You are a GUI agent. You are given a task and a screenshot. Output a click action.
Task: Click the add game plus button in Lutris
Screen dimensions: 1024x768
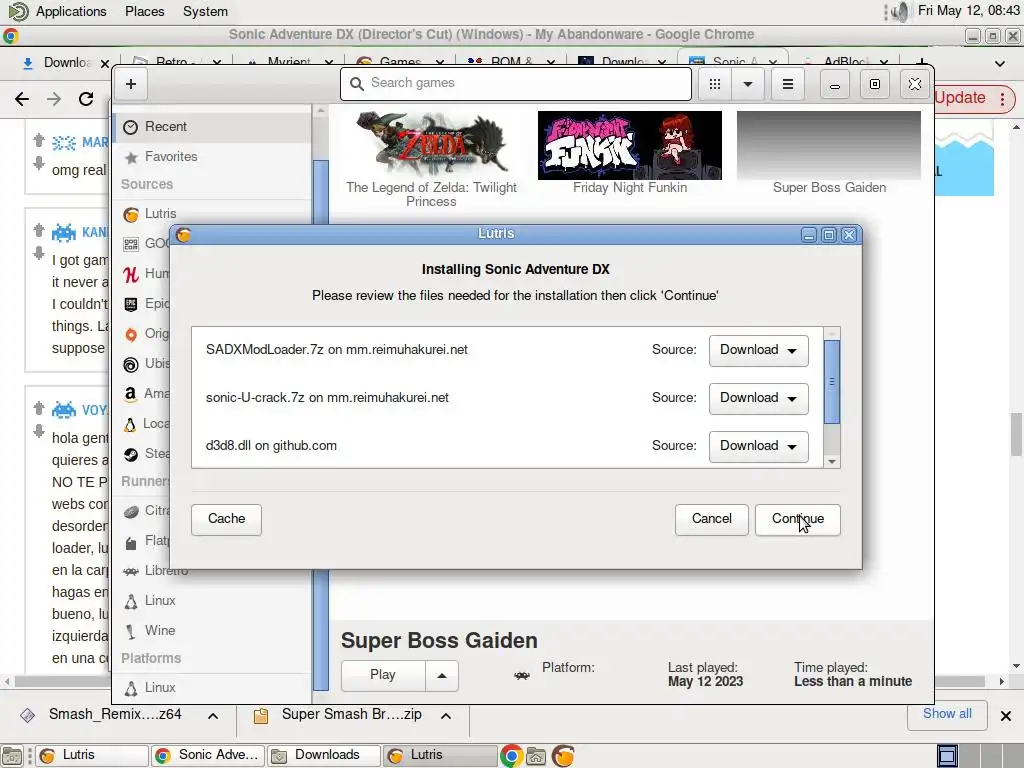(131, 84)
